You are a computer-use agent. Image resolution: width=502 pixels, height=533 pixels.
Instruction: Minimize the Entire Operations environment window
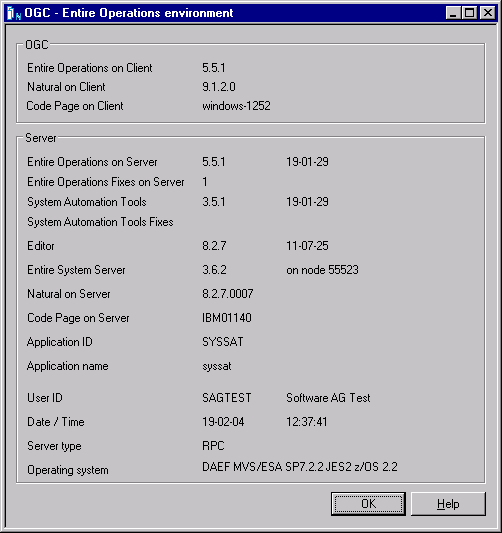(453, 13)
